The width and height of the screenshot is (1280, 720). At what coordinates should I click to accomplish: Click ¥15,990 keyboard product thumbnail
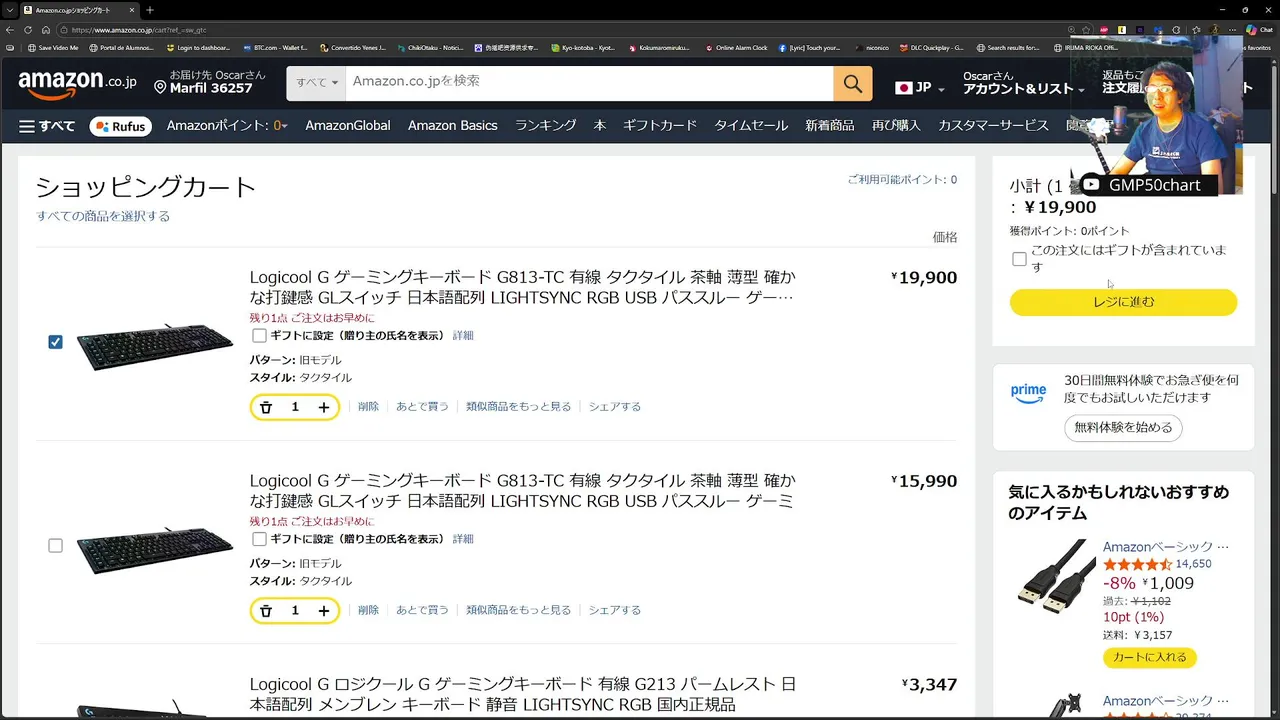(x=153, y=549)
